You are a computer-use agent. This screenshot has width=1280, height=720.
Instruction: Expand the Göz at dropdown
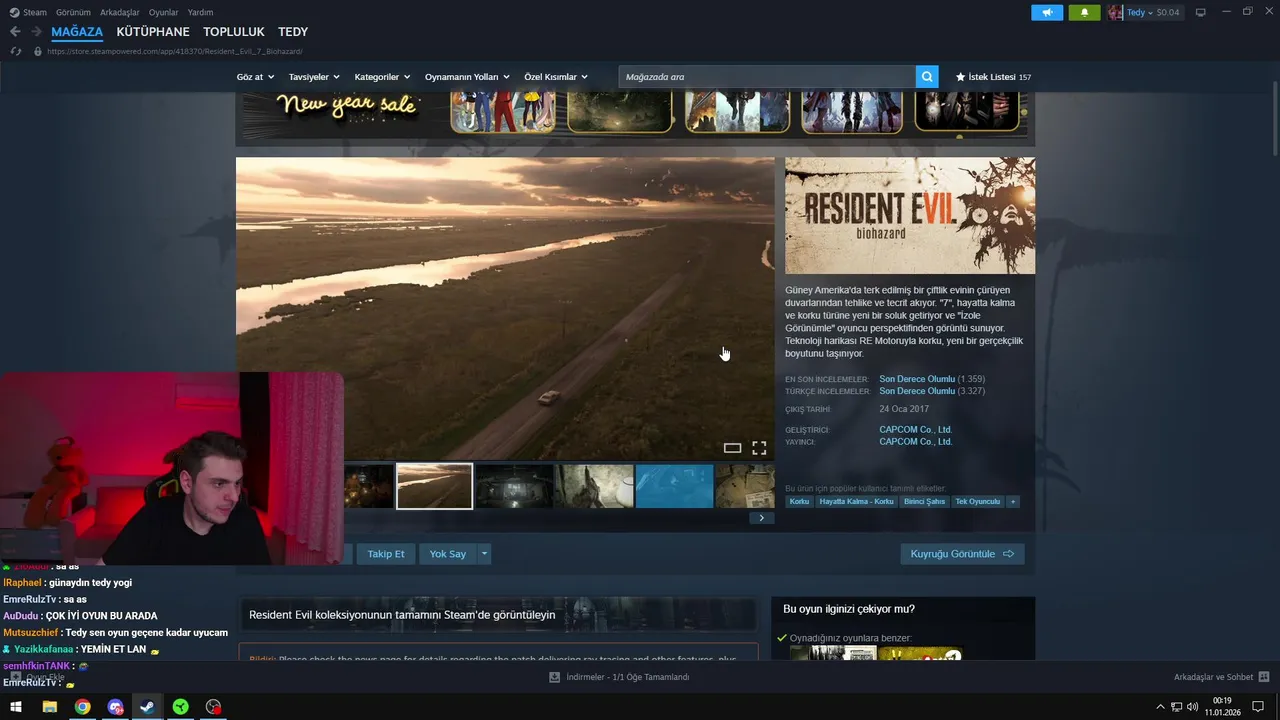point(255,77)
